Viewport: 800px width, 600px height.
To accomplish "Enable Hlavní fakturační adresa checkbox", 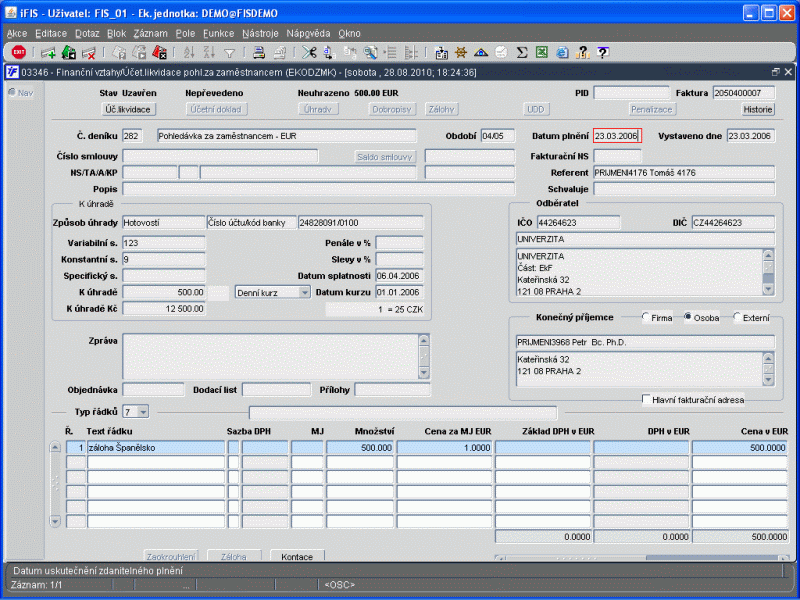I will (x=647, y=399).
